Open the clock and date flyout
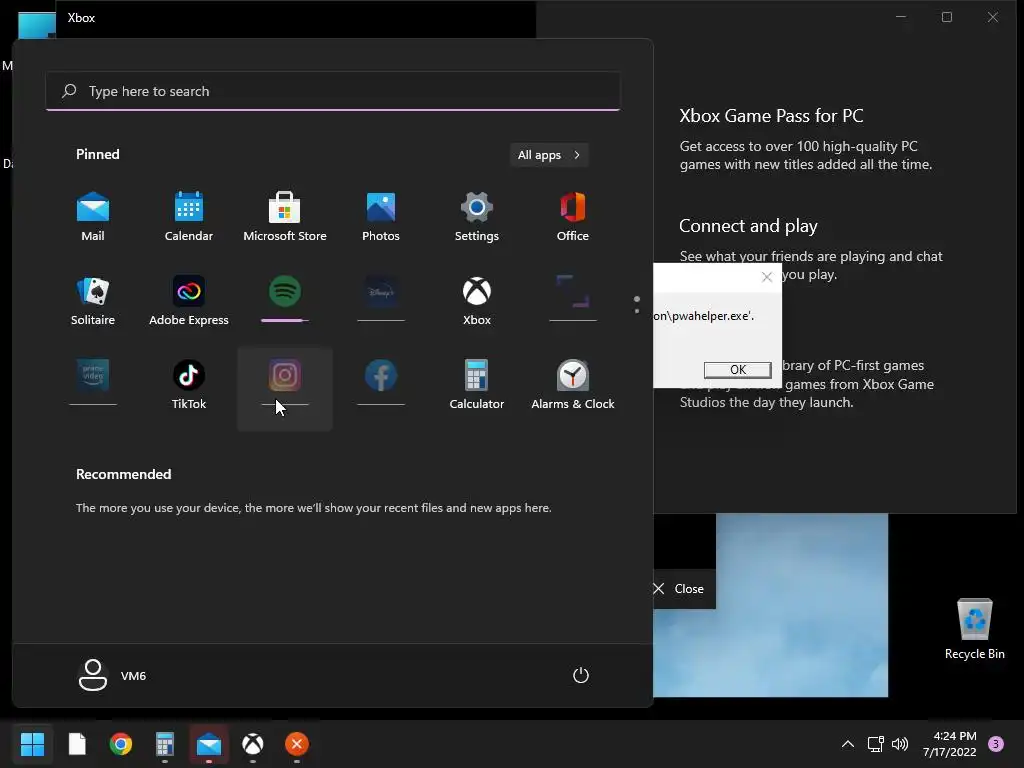 coord(950,744)
